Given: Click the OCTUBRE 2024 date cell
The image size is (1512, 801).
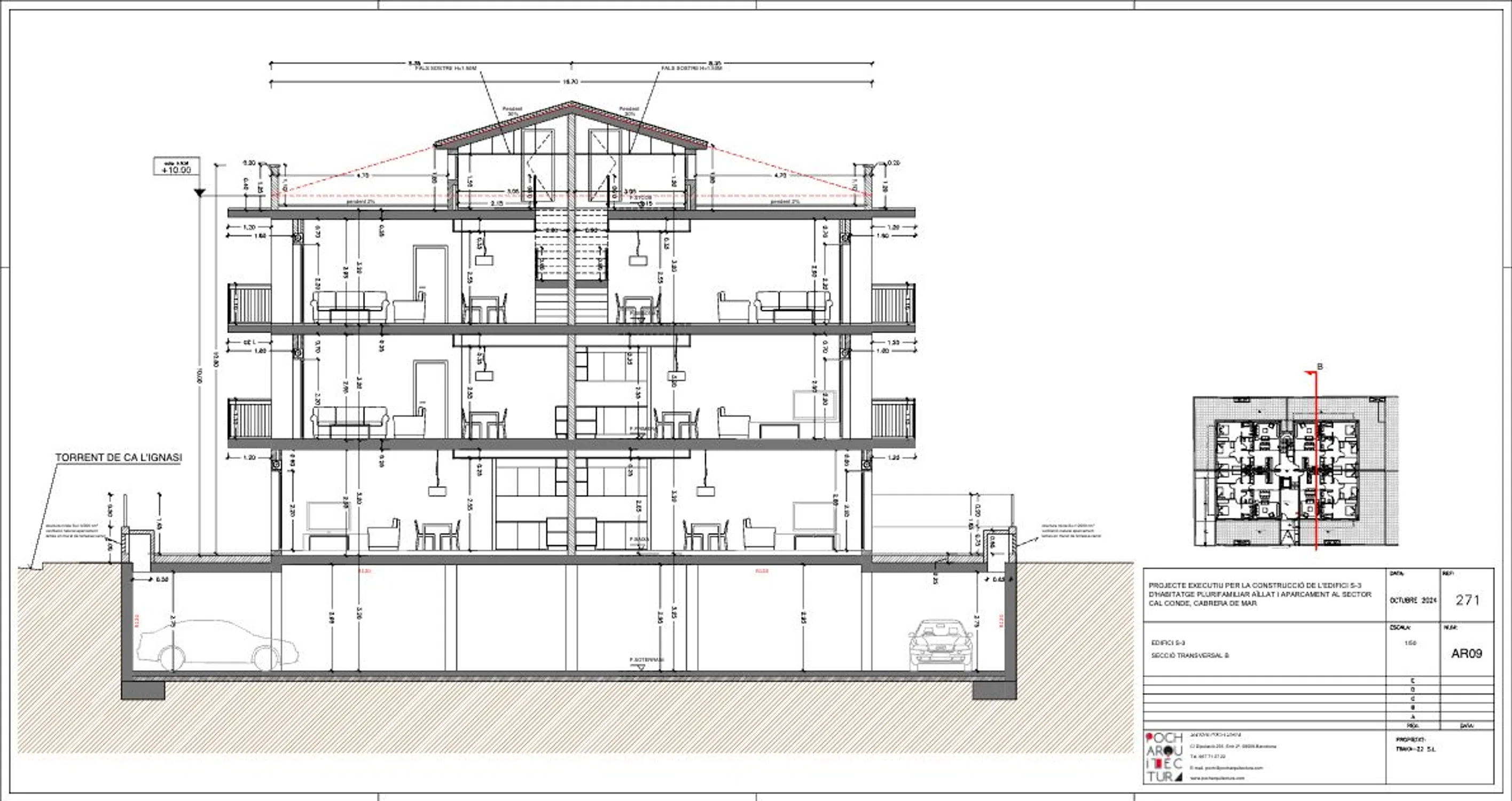Looking at the screenshot, I should point(1413,600).
